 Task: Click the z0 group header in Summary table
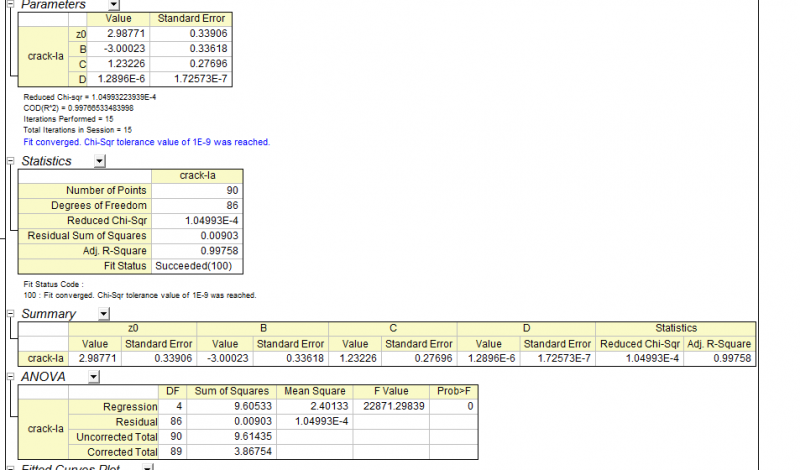pyautogui.click(x=133, y=329)
